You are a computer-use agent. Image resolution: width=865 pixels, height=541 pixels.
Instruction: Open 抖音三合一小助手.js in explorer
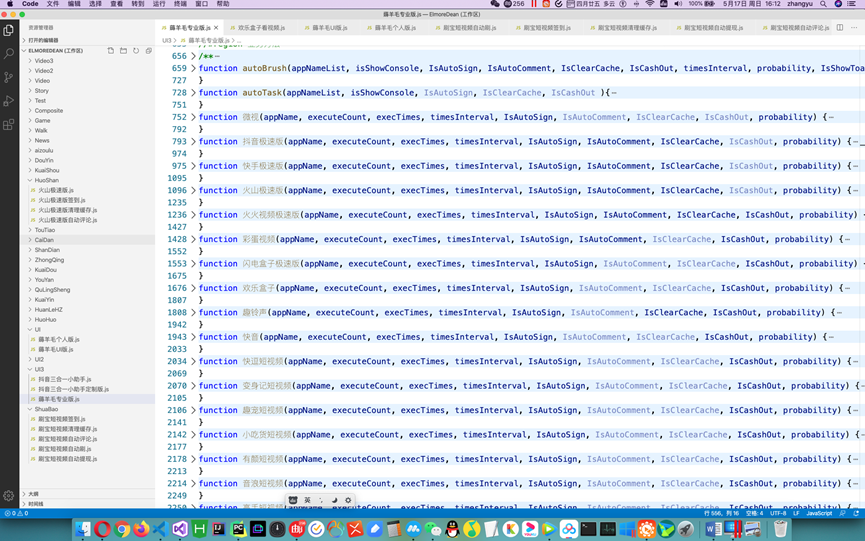[65, 379]
